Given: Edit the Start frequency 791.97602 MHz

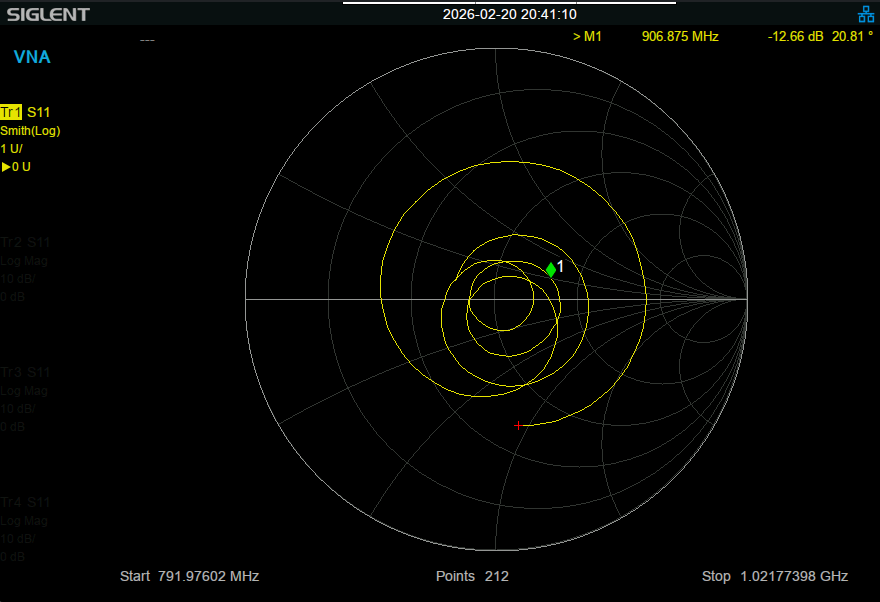Looking at the screenshot, I should (188, 576).
